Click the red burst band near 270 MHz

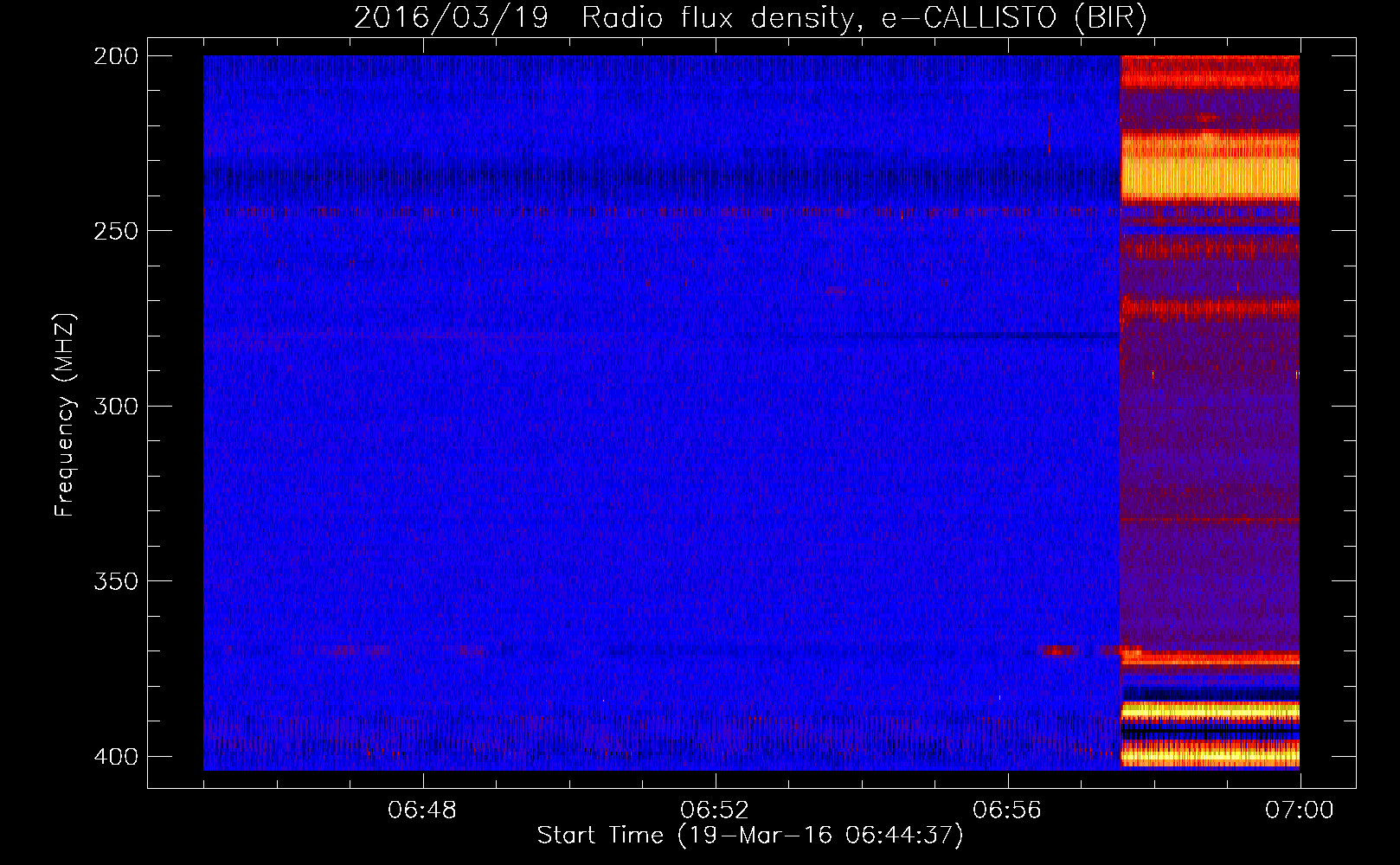tap(1210, 307)
